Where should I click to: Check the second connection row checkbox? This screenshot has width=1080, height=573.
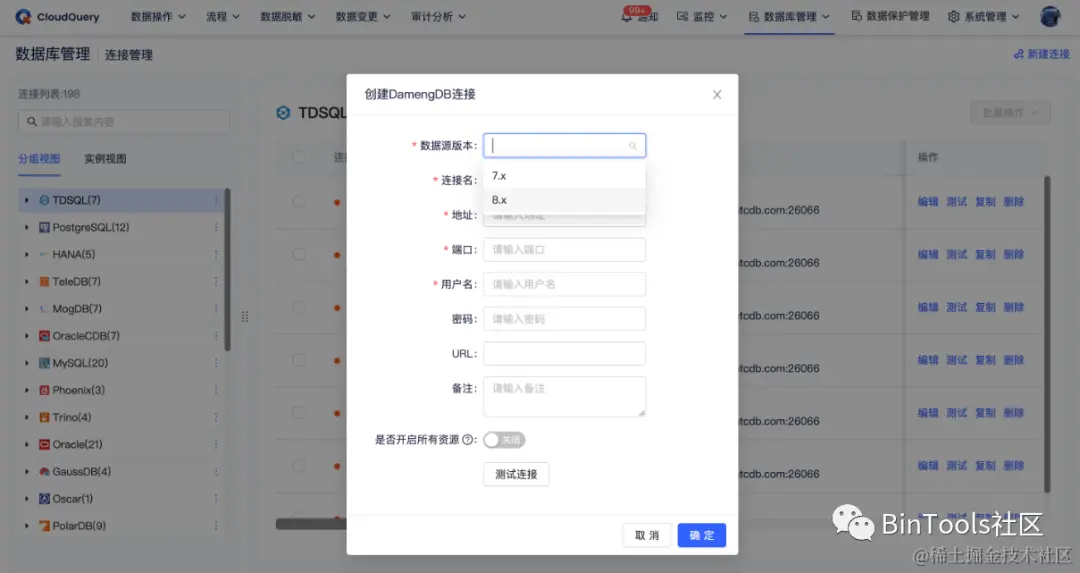[299, 254]
